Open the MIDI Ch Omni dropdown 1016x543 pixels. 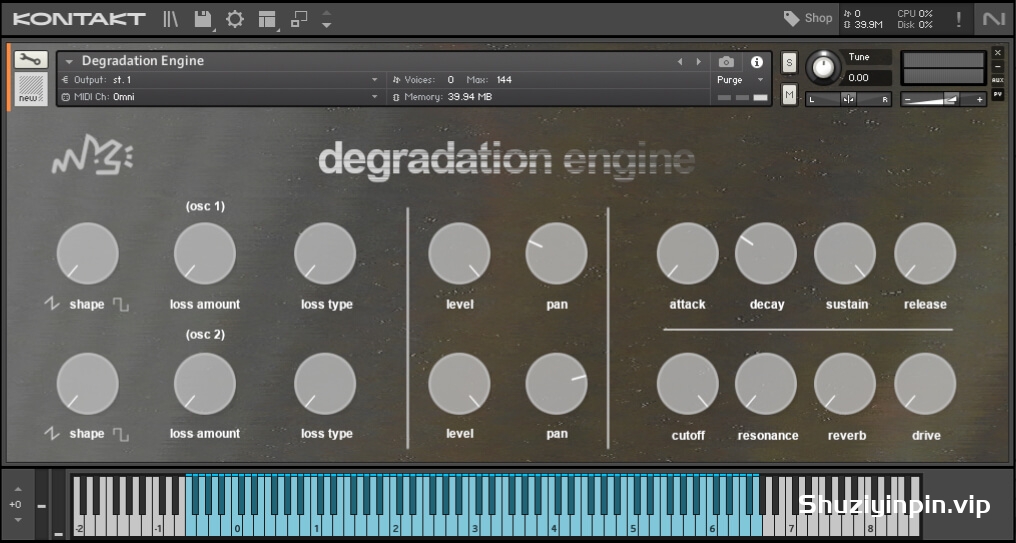click(x=220, y=97)
